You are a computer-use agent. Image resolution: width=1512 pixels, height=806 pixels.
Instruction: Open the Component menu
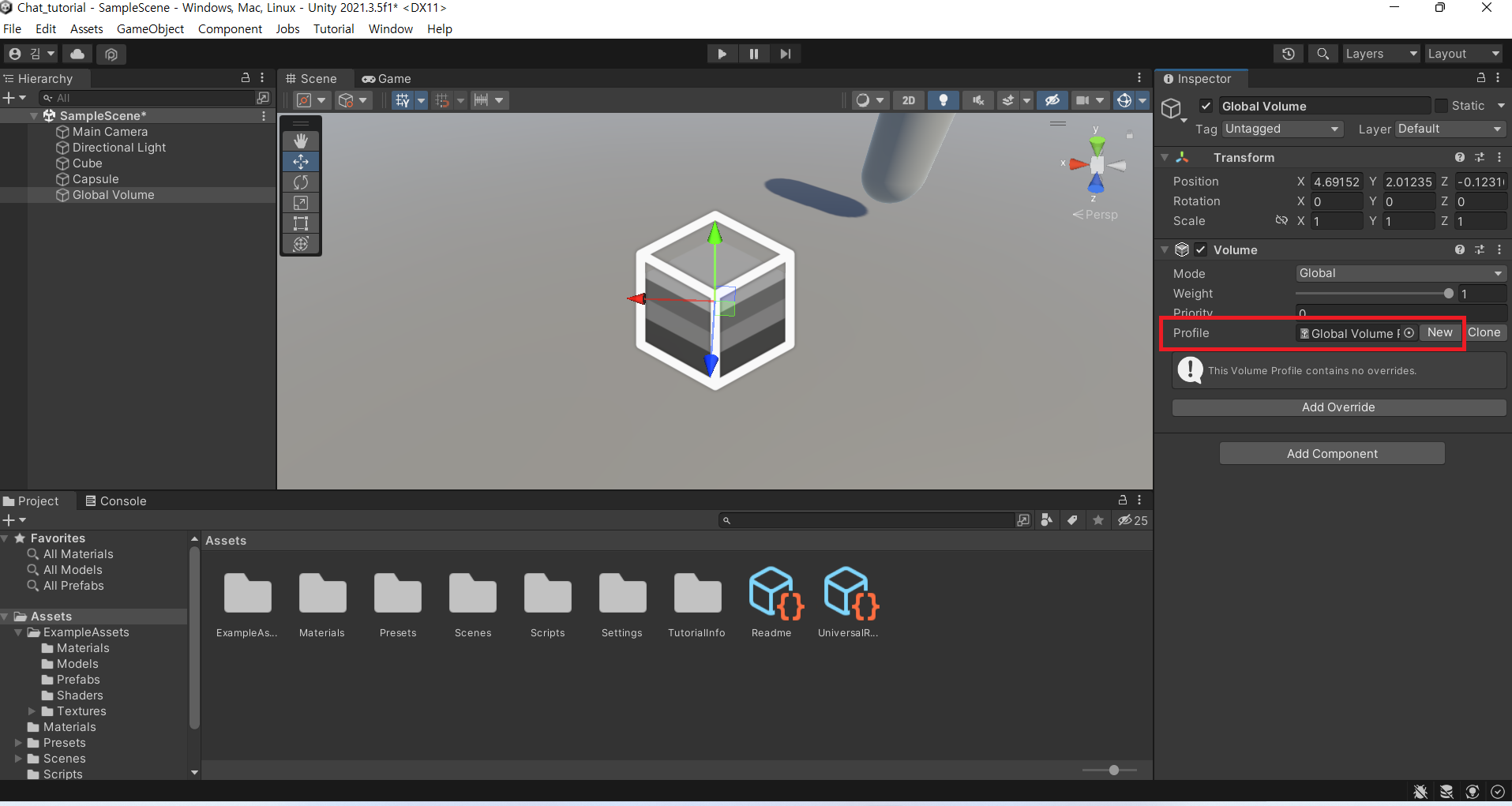tap(230, 29)
